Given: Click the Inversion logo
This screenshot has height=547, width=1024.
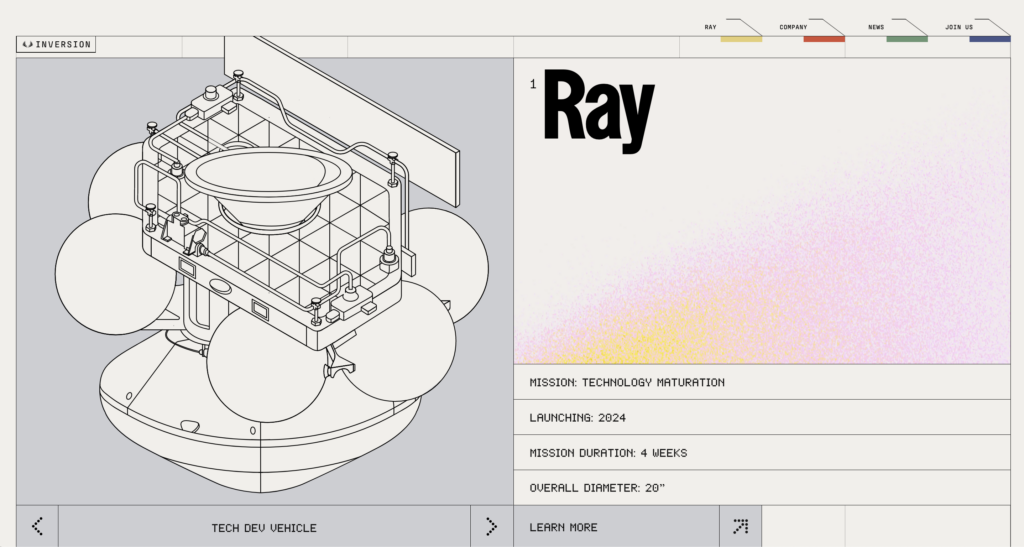Looking at the screenshot, I should click(56, 44).
